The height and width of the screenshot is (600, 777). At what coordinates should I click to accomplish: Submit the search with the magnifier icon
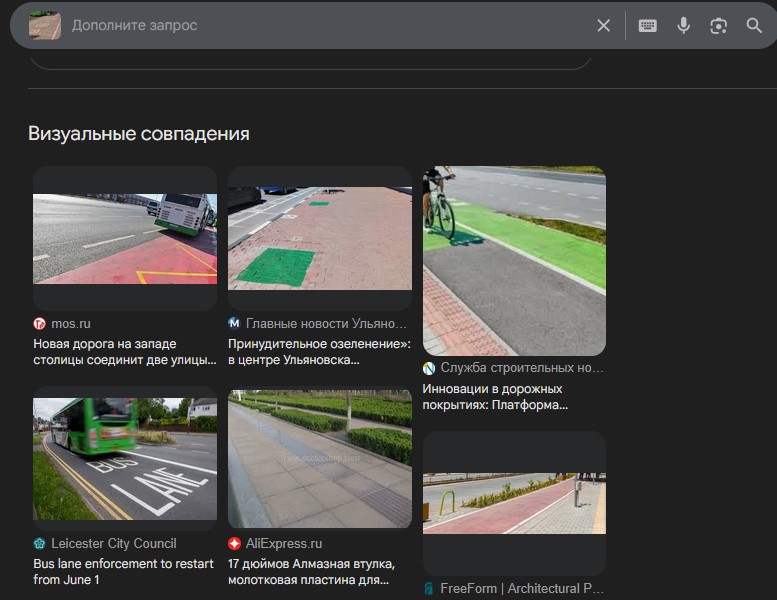[x=754, y=25]
